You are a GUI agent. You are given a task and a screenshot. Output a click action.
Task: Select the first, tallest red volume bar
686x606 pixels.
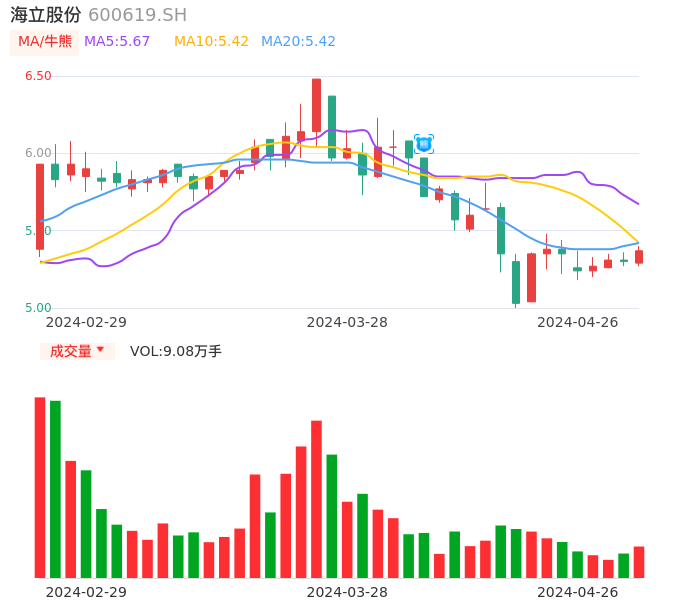pyautogui.click(x=40, y=487)
